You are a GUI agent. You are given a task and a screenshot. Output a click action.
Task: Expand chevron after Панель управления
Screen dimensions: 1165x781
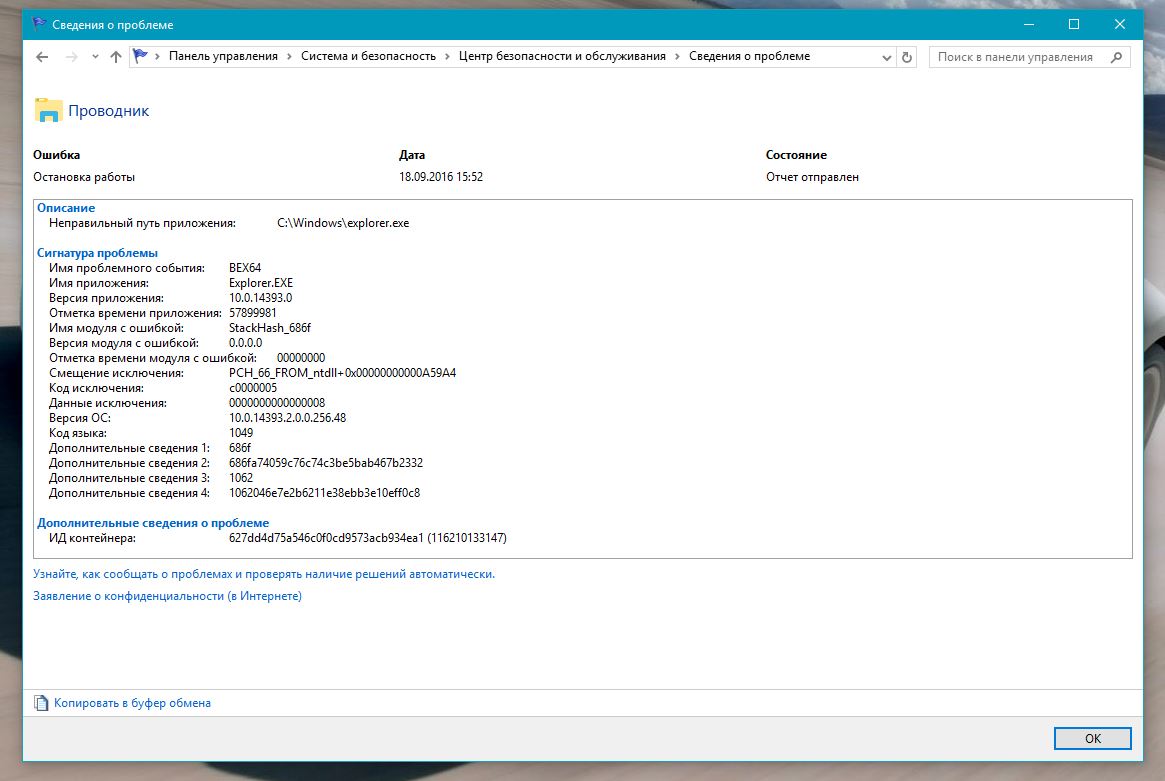[x=290, y=56]
